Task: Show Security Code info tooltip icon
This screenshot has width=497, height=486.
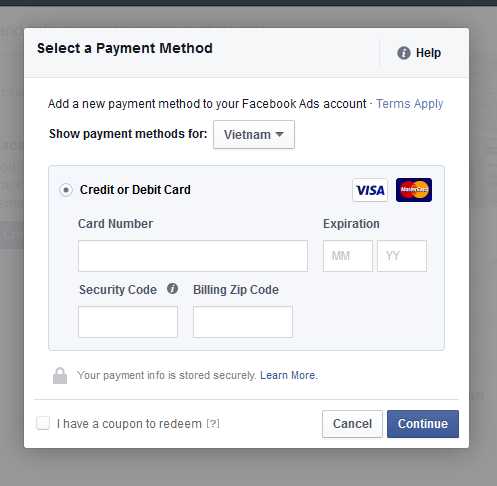Action: click(x=172, y=289)
